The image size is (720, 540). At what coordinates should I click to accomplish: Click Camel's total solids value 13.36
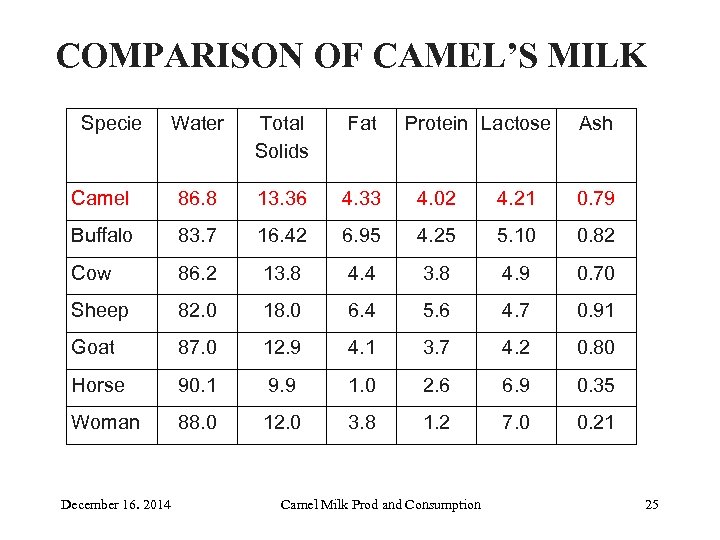(281, 198)
